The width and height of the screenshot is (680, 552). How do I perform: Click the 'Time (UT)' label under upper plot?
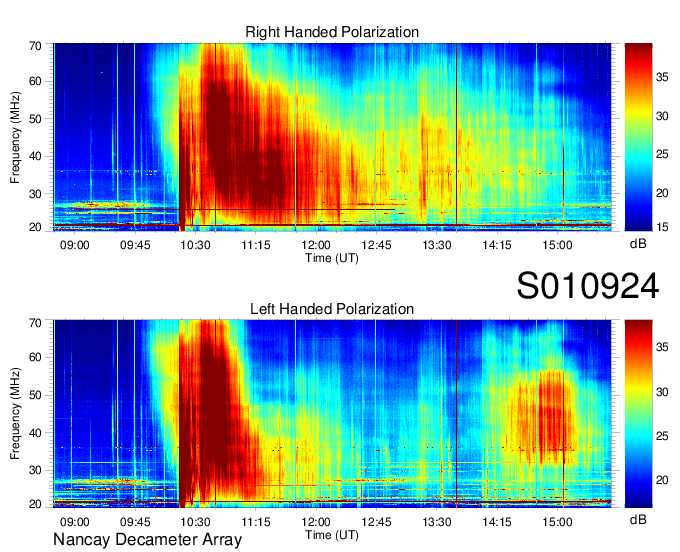[x=332, y=258]
